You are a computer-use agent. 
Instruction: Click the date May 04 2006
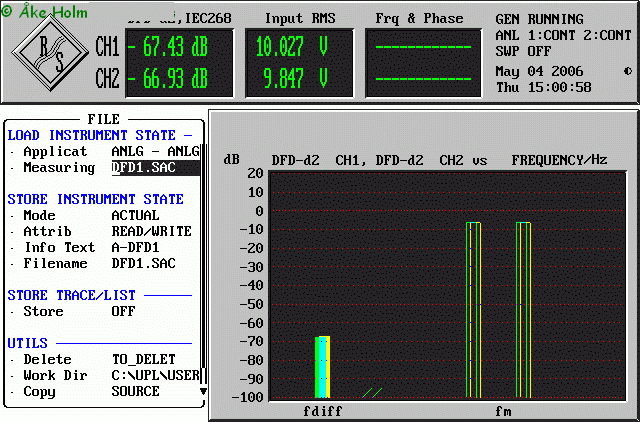(x=539, y=71)
